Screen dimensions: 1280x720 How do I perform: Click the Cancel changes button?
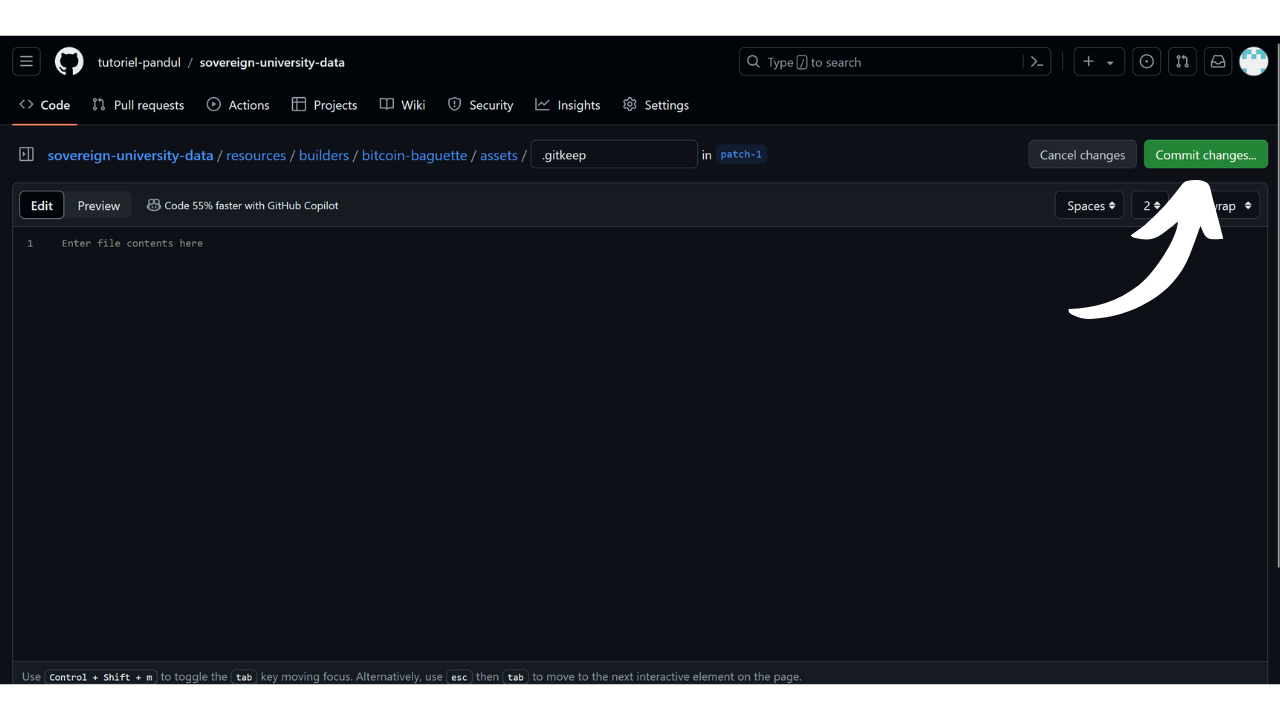(1082, 155)
